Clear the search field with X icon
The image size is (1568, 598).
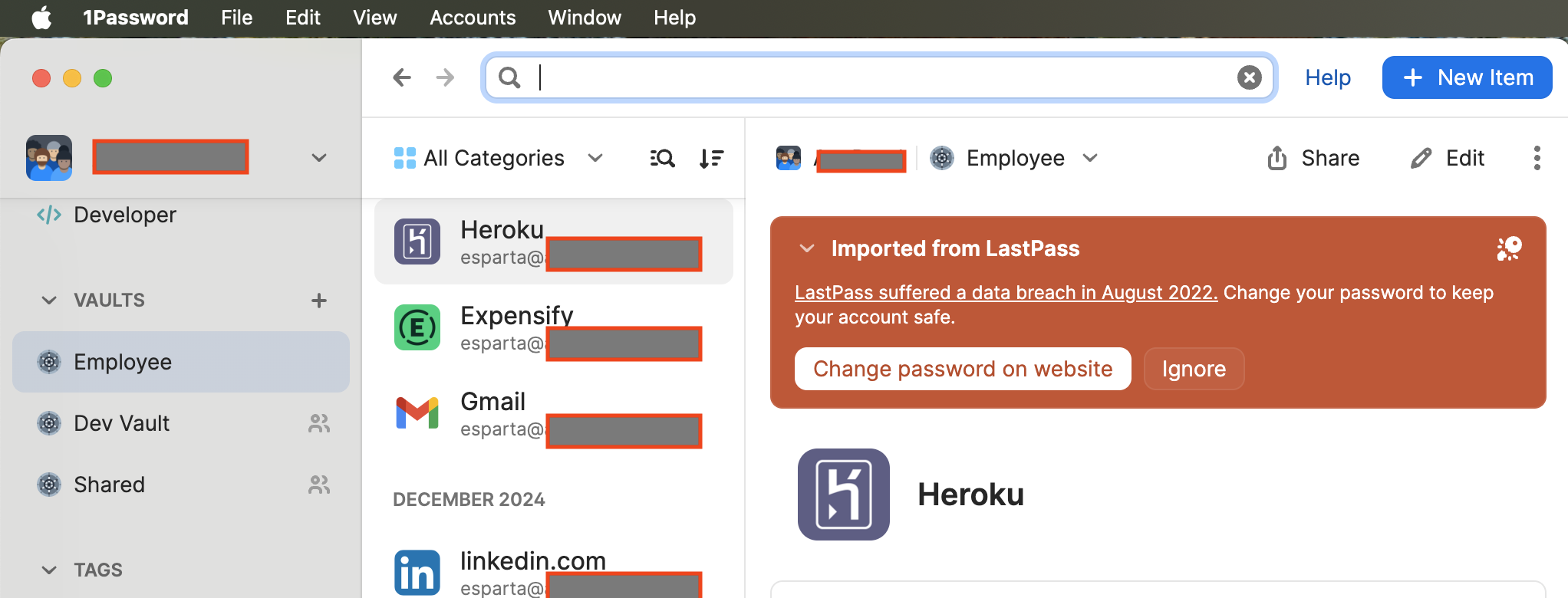(1249, 77)
